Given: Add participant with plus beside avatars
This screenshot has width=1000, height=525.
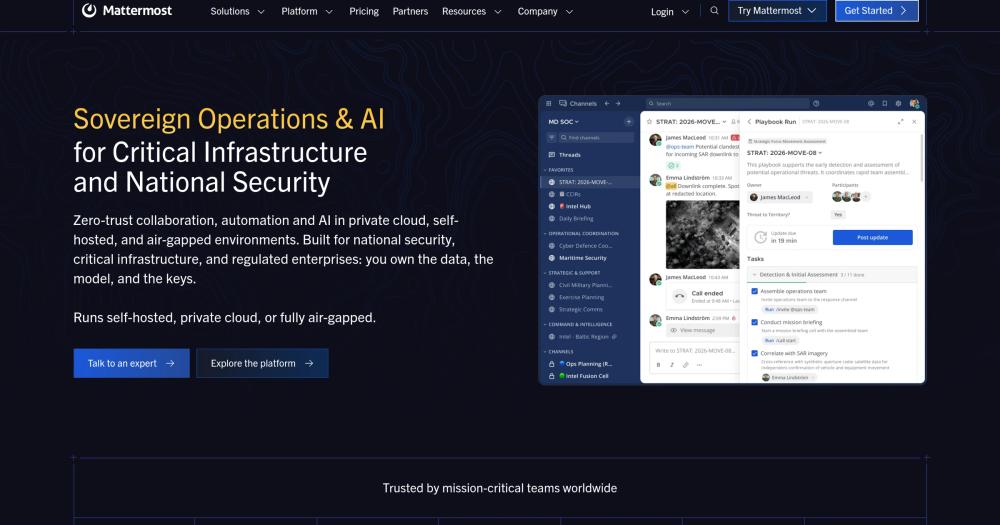Looking at the screenshot, I should pos(865,196).
